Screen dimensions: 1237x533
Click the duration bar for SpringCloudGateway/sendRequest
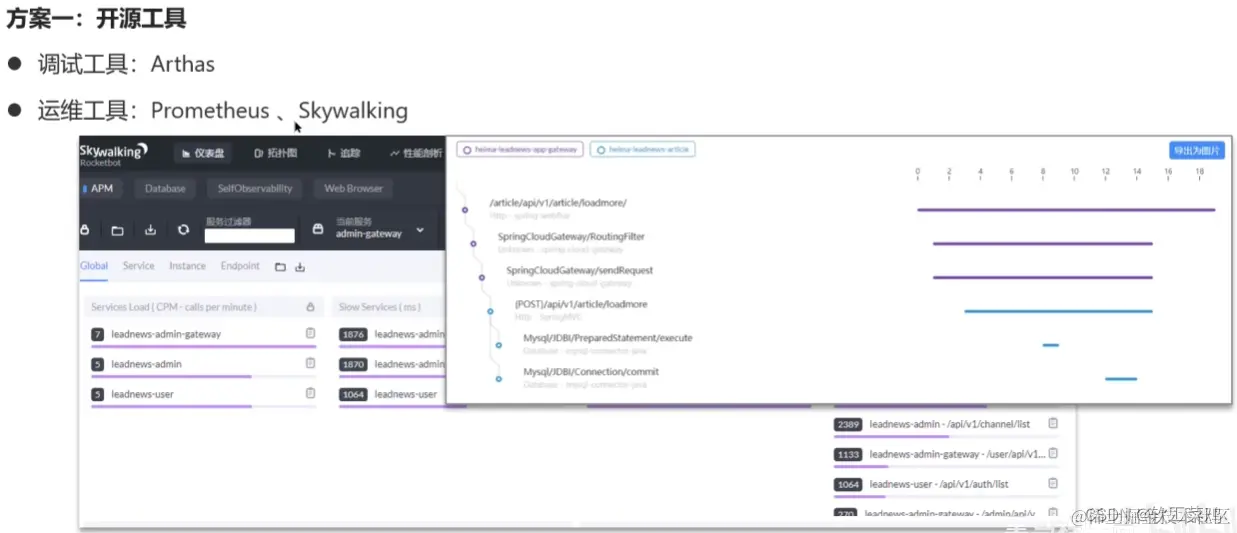pyautogui.click(x=1042, y=277)
